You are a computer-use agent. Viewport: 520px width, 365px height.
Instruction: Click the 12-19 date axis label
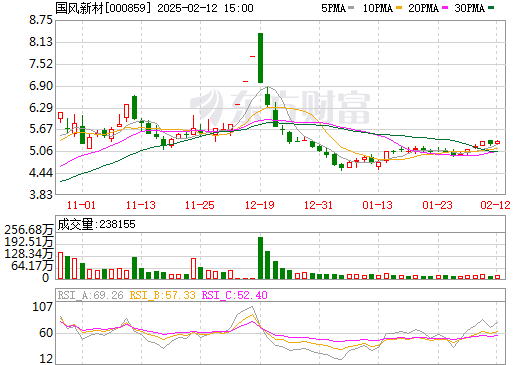click(x=260, y=205)
